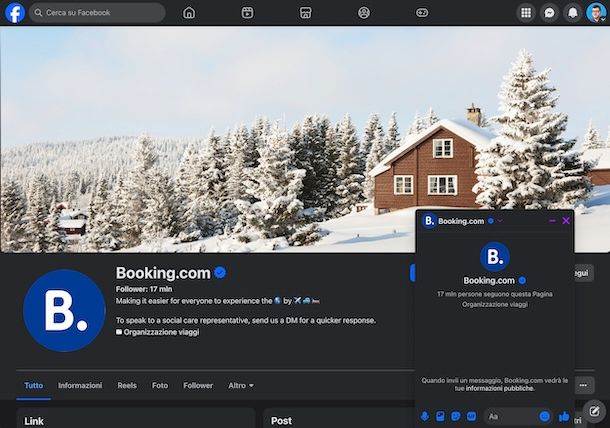Image resolution: width=610 pixels, height=428 pixels.
Task: Open the notifications bell
Action: pyautogui.click(x=573, y=13)
